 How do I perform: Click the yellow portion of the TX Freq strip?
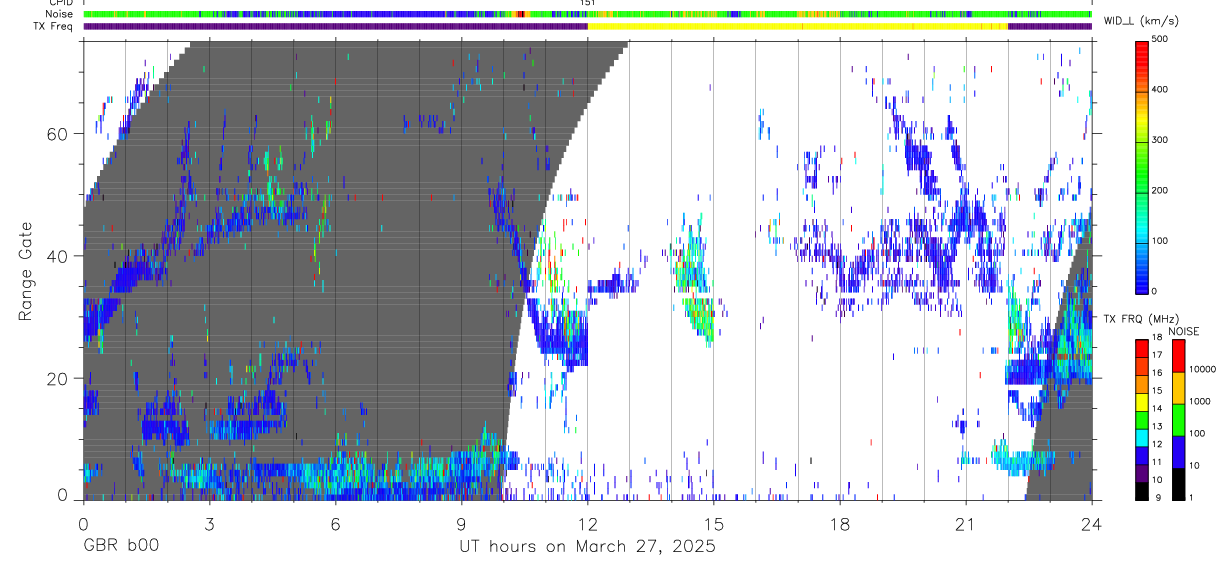(x=798, y=26)
